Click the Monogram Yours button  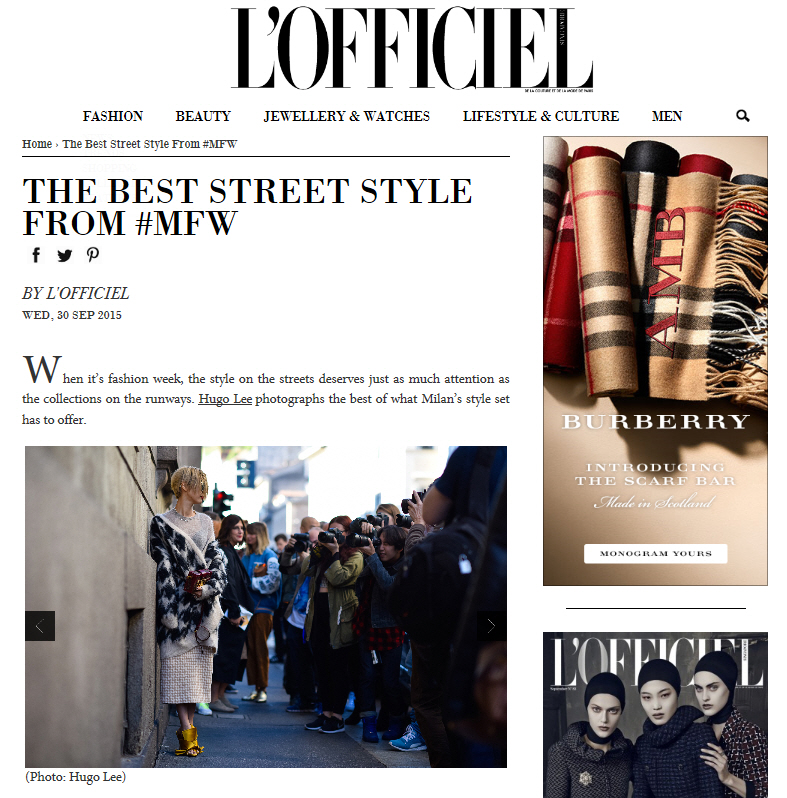656,554
